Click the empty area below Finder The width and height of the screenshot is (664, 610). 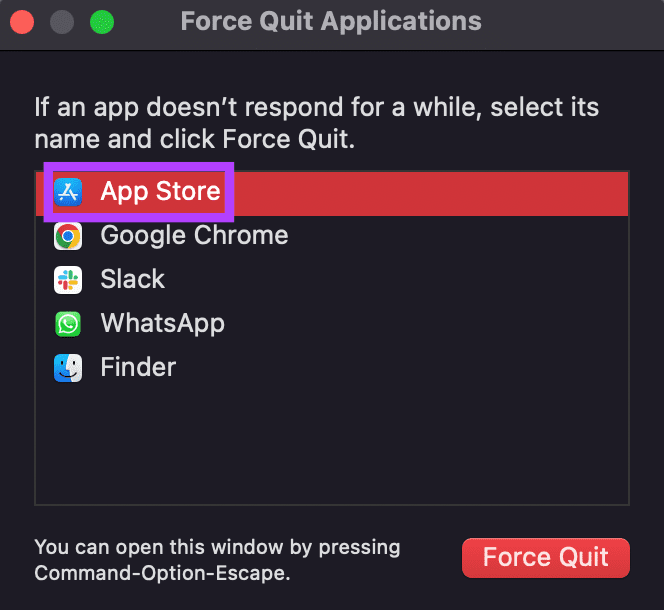tap(332, 445)
